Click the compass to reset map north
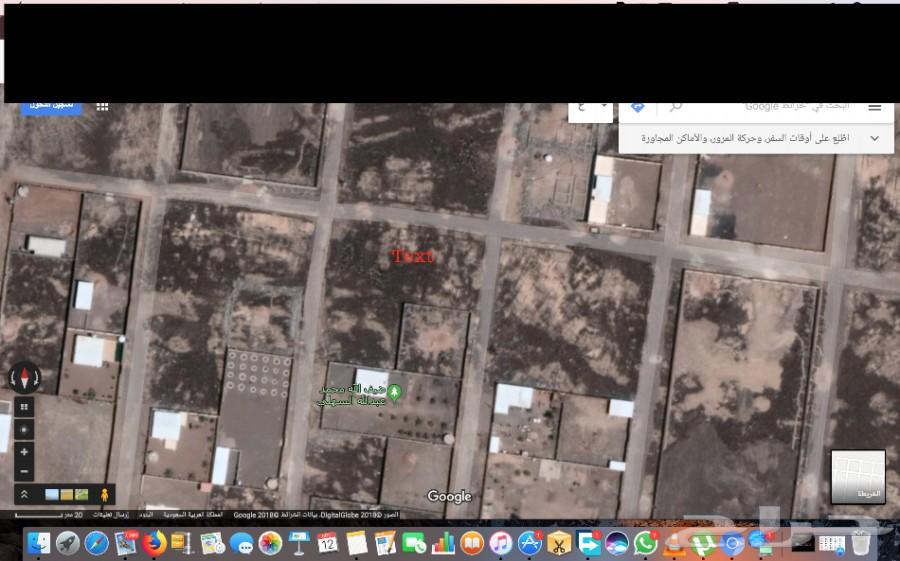The height and width of the screenshot is (561, 900). [x=25, y=378]
